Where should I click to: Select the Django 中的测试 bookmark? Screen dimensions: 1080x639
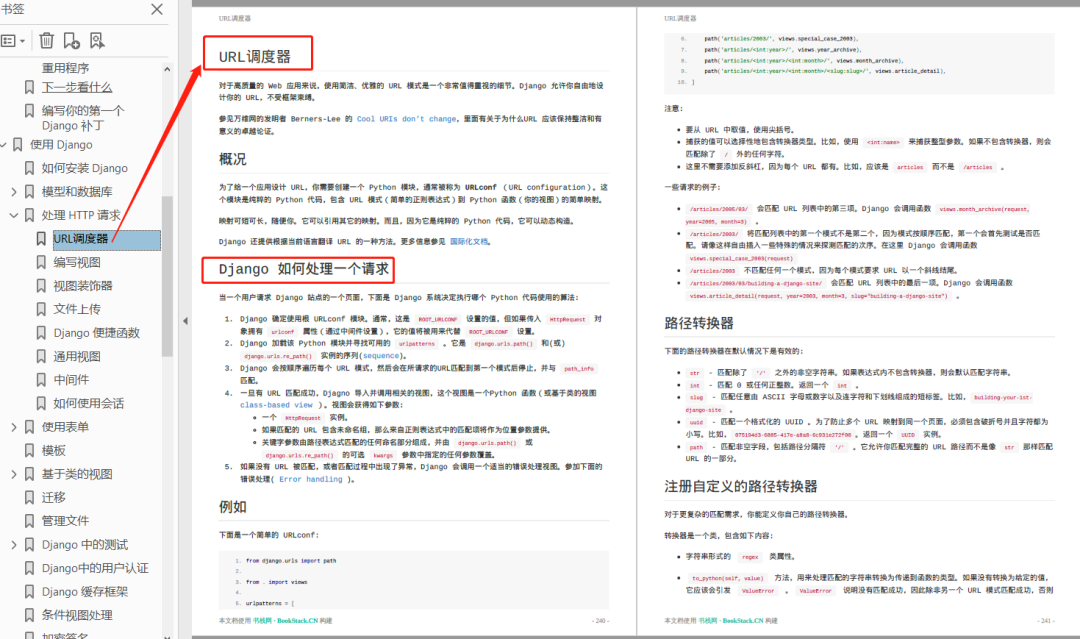click(85, 545)
